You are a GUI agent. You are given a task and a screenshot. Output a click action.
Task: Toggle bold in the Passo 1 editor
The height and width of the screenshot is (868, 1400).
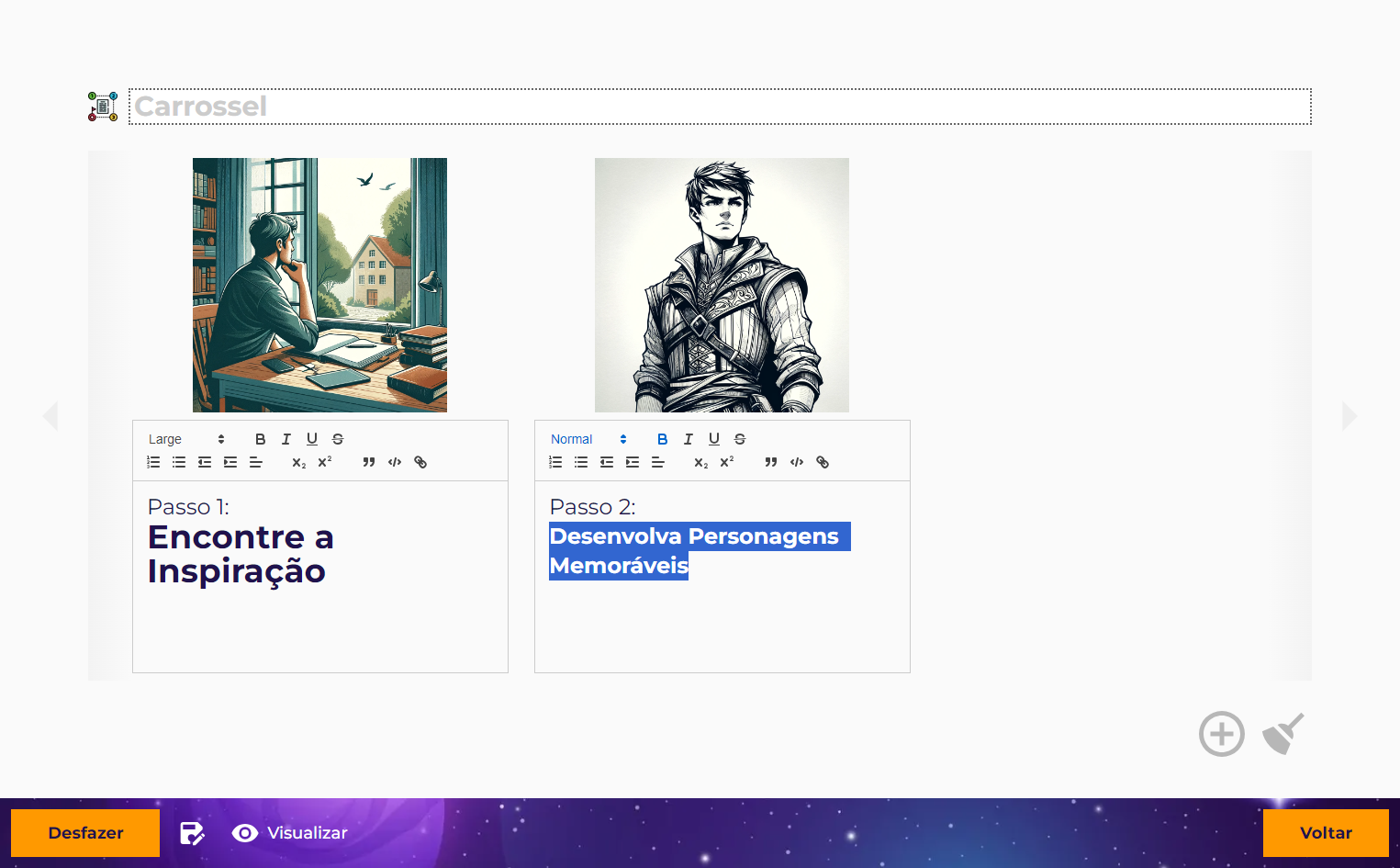click(x=261, y=439)
